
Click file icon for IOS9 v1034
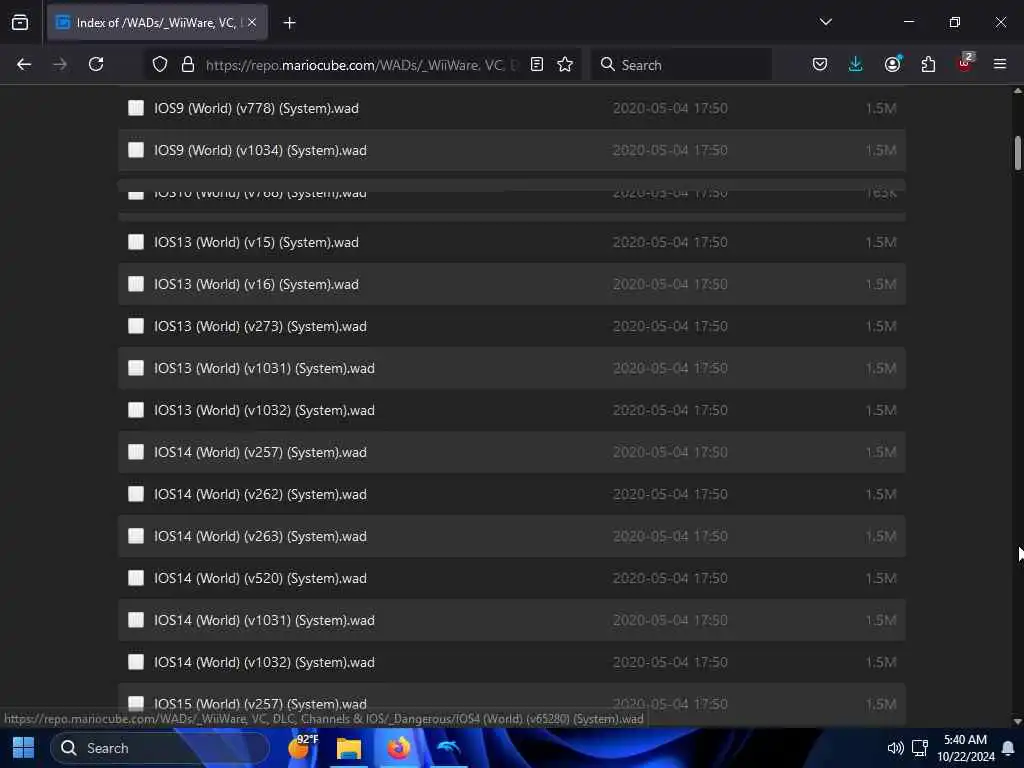136,150
